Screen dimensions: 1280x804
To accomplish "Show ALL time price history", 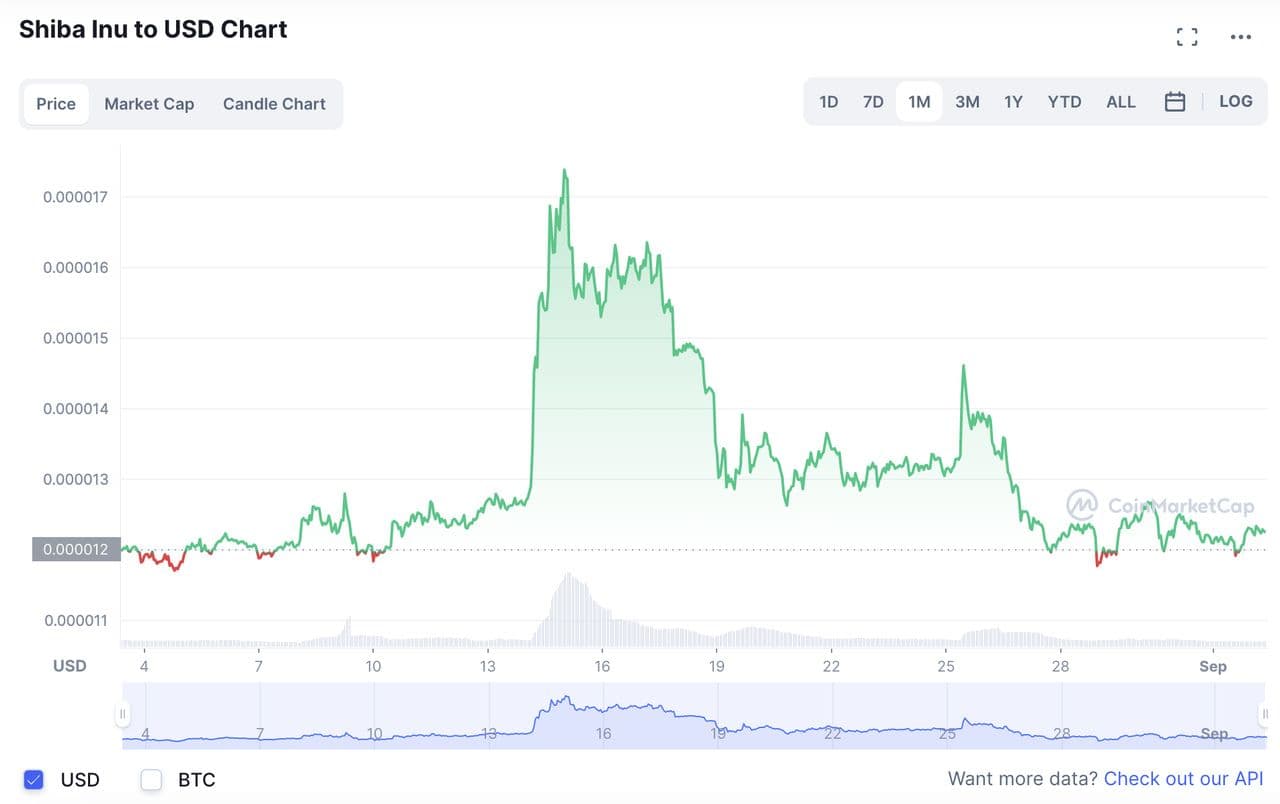I will pyautogui.click(x=1120, y=102).
